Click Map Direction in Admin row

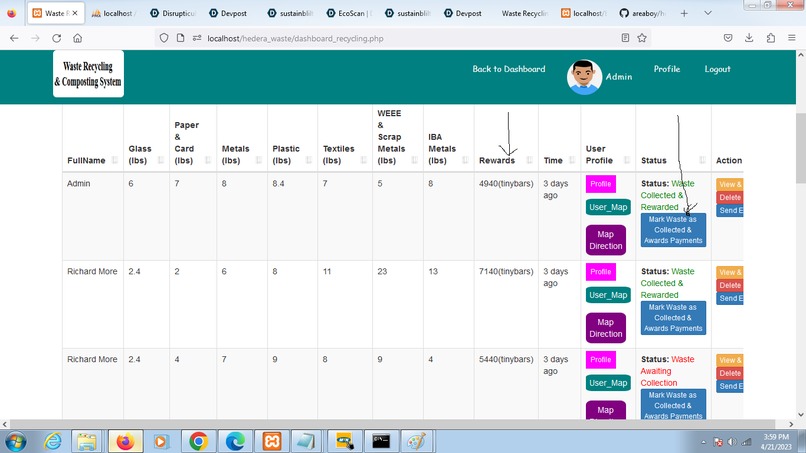coord(606,240)
